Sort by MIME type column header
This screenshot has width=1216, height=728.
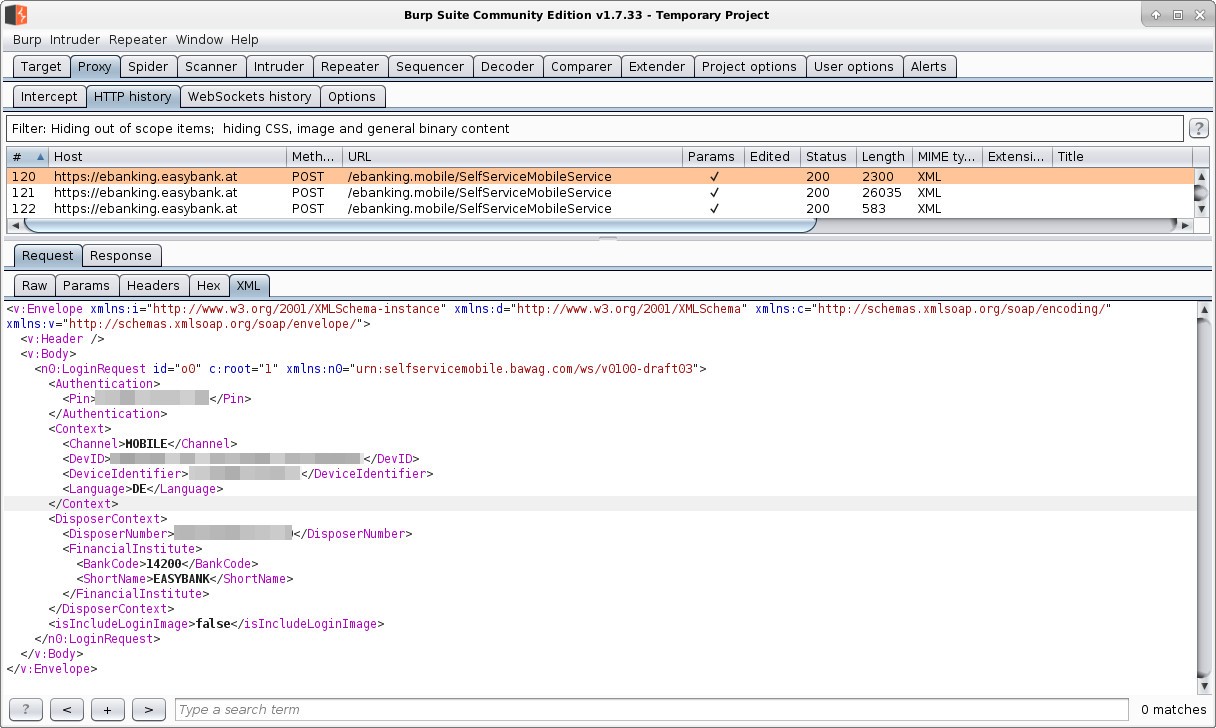click(946, 157)
